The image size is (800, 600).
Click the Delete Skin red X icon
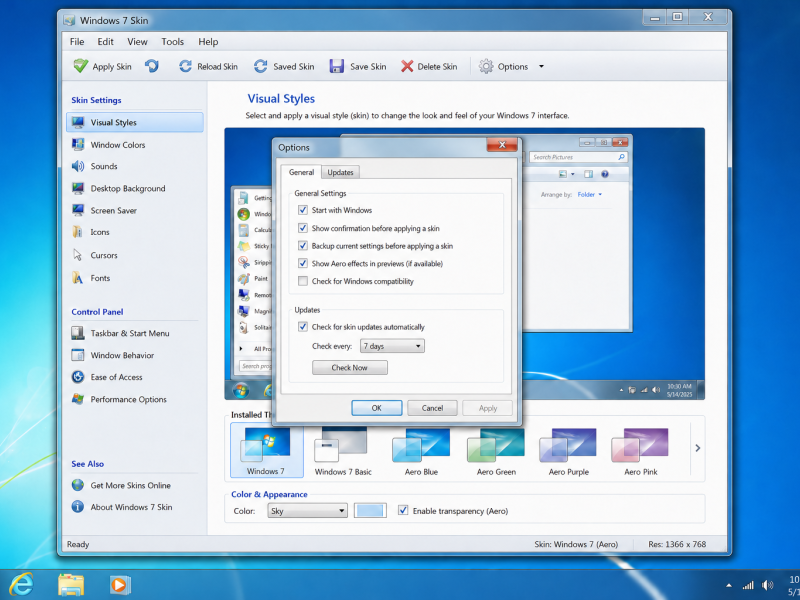click(407, 66)
